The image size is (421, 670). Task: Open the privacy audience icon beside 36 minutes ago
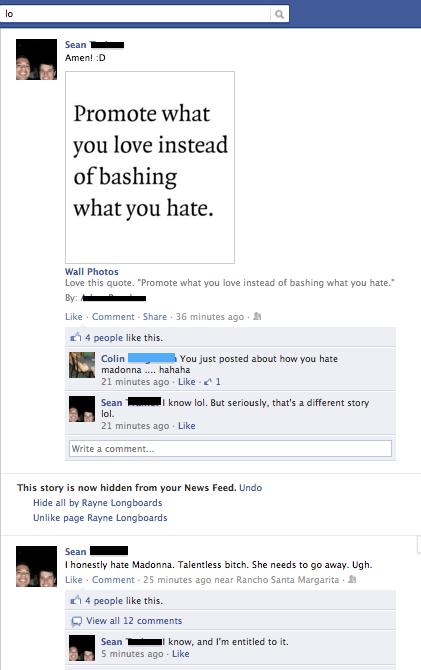[257, 317]
